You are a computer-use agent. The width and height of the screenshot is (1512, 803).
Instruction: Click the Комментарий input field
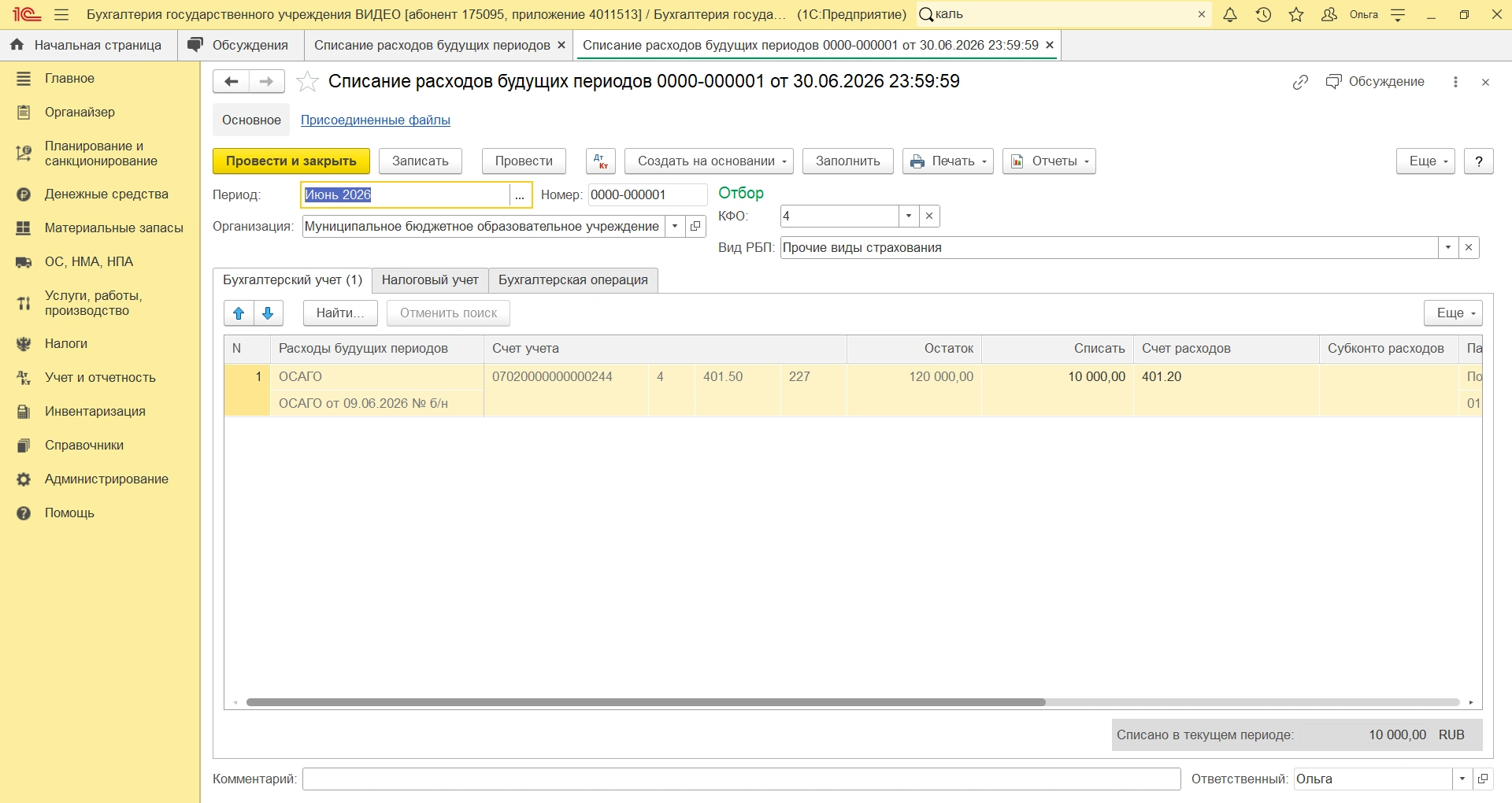pyautogui.click(x=742, y=779)
